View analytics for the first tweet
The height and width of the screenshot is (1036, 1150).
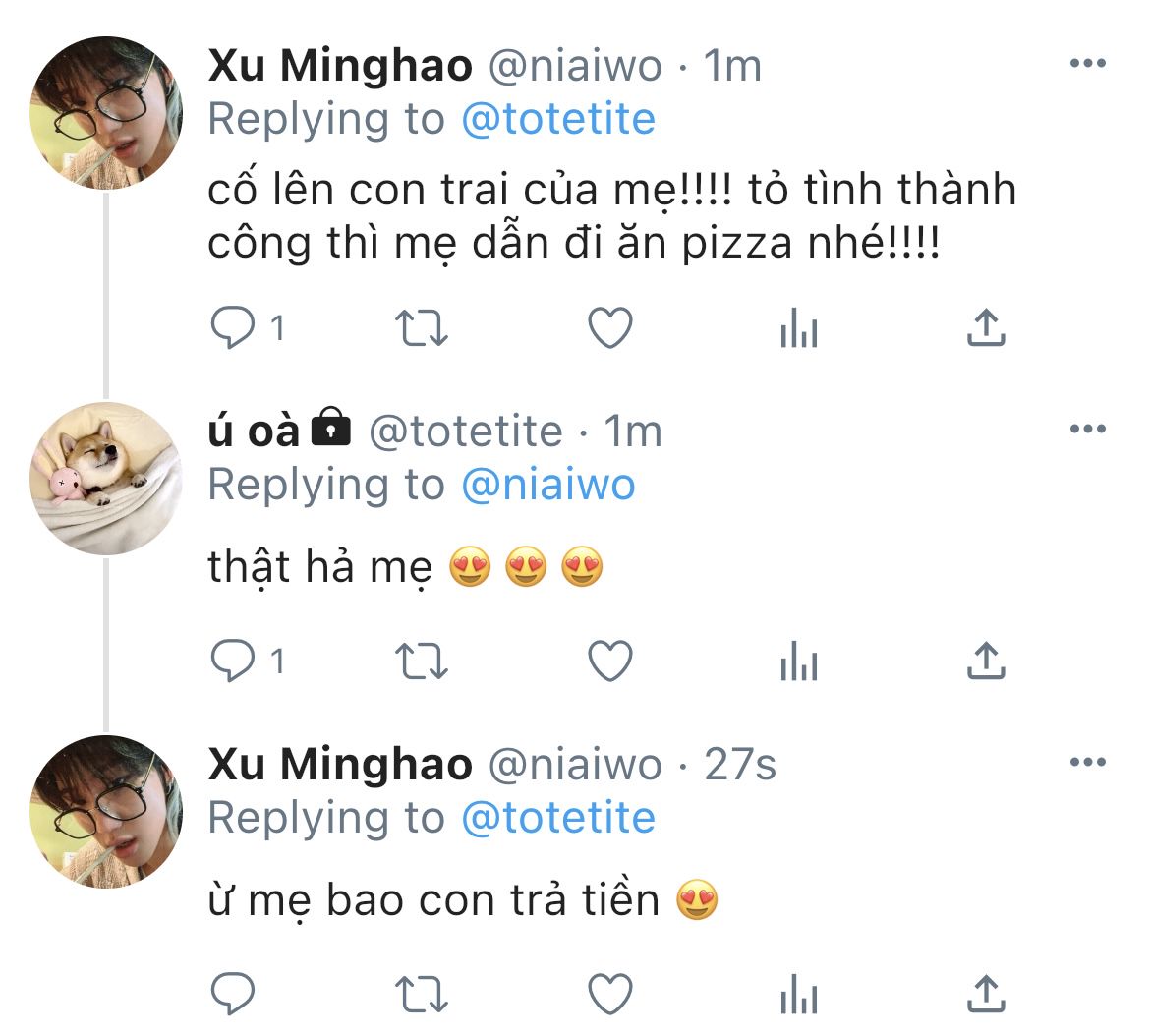coord(798,331)
